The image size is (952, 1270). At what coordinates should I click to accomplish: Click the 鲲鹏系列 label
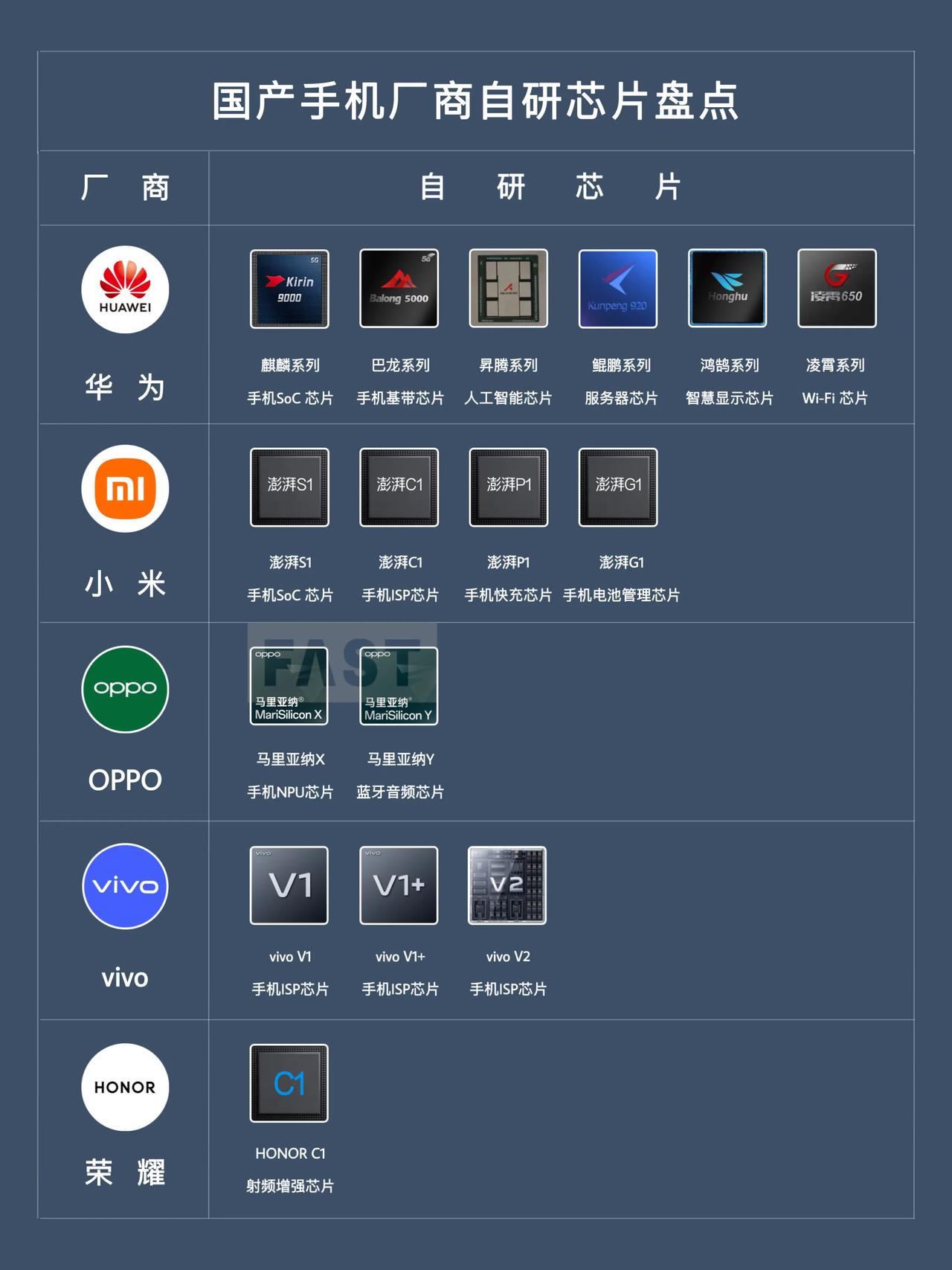621,365
